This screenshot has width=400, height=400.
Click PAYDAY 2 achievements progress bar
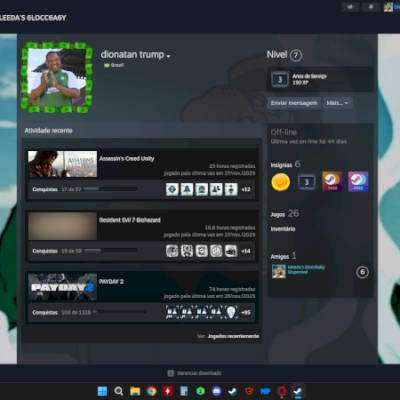point(119,312)
